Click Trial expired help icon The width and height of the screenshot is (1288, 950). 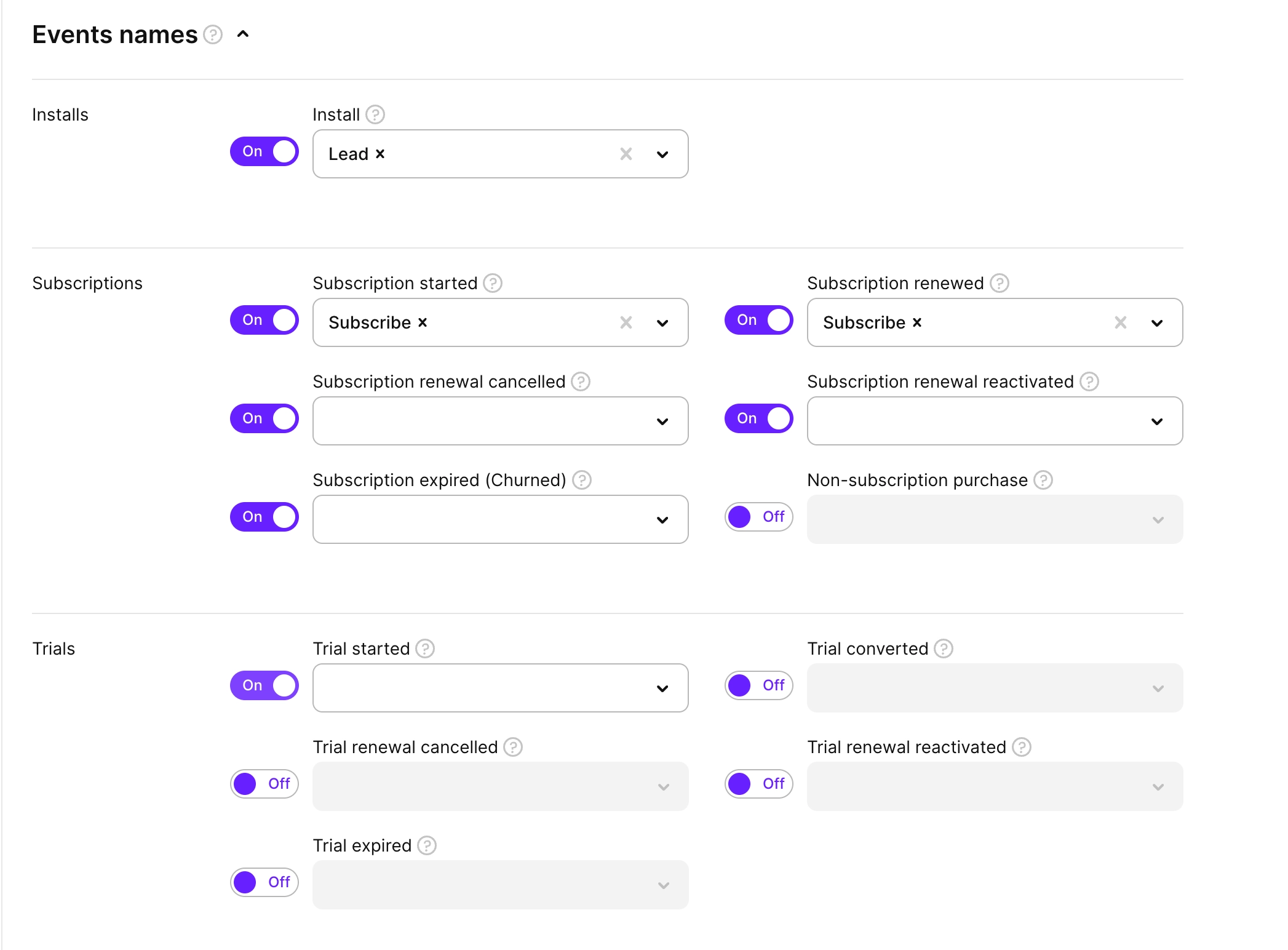[427, 845]
